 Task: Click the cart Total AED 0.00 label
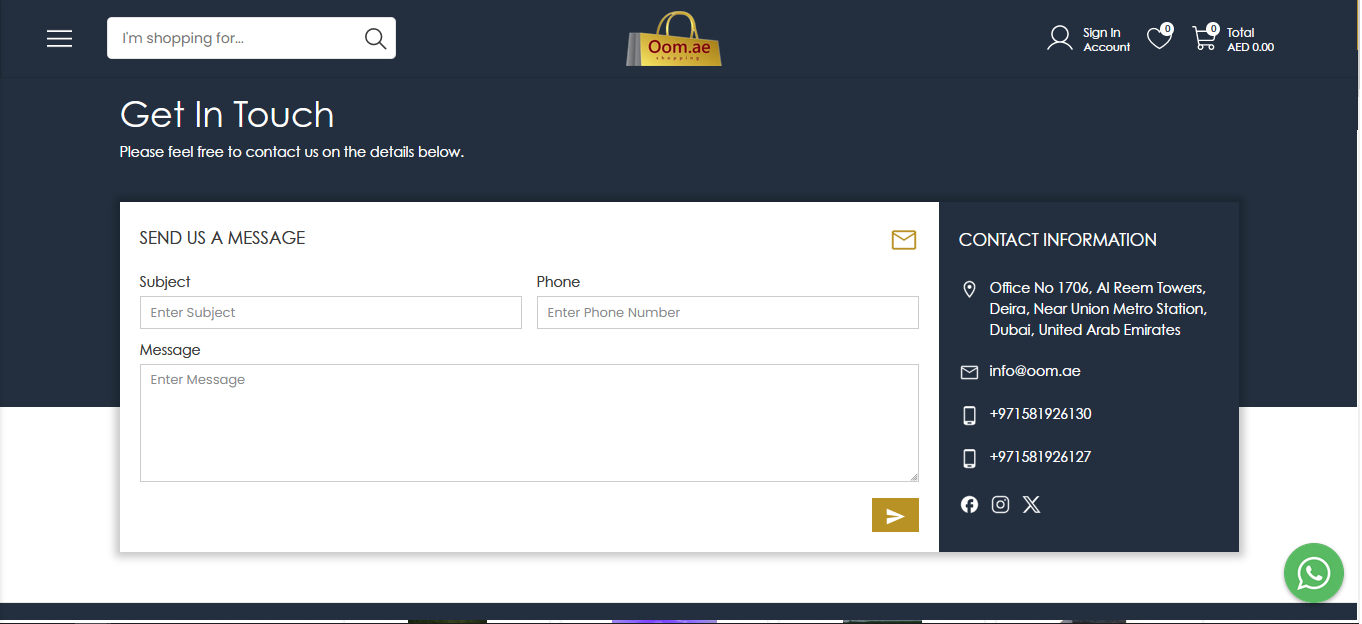pyautogui.click(x=1250, y=40)
